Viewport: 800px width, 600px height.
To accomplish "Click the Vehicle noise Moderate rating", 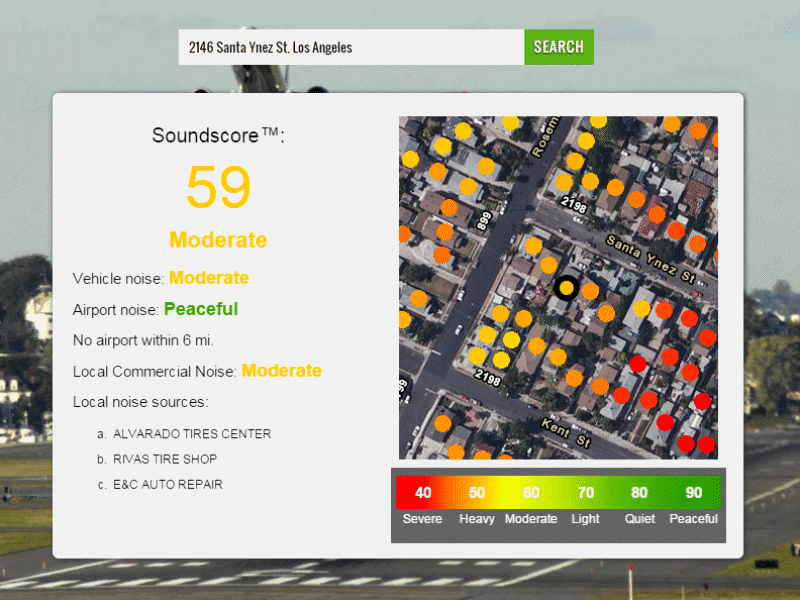I will pos(209,278).
